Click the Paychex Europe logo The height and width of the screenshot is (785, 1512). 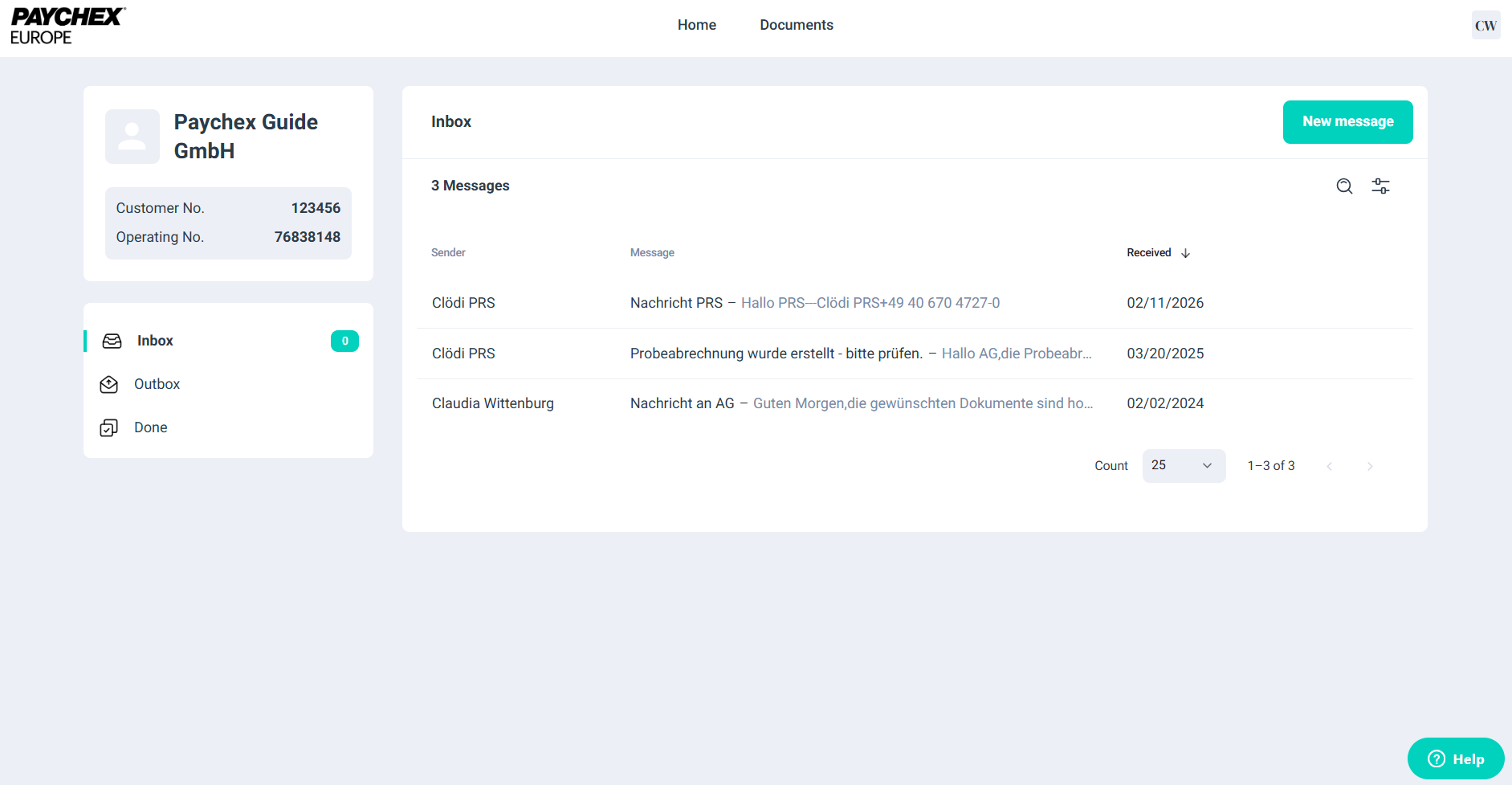tap(67, 26)
